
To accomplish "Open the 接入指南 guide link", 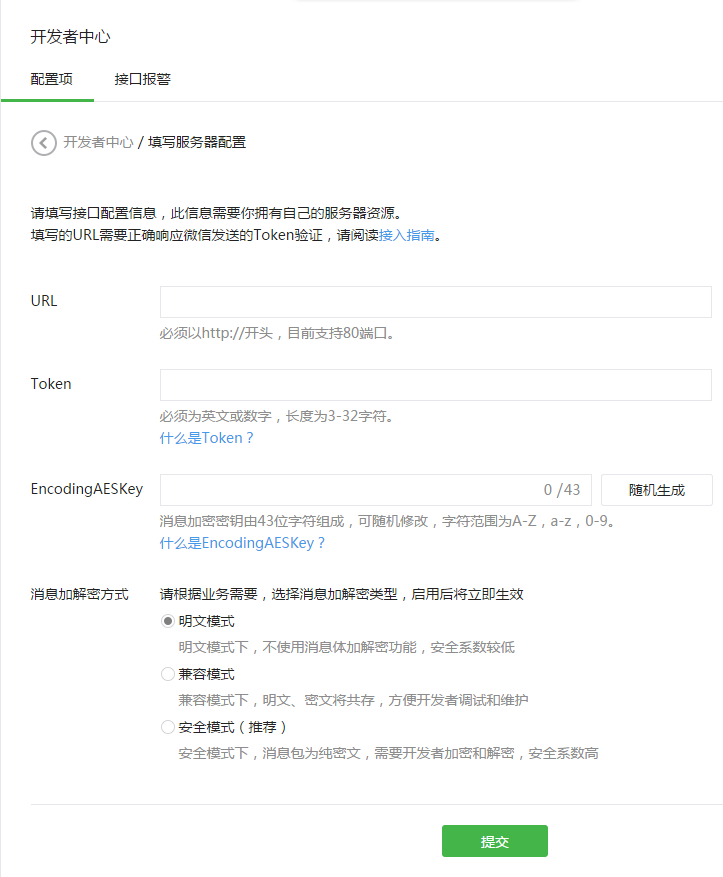I will [x=406, y=236].
